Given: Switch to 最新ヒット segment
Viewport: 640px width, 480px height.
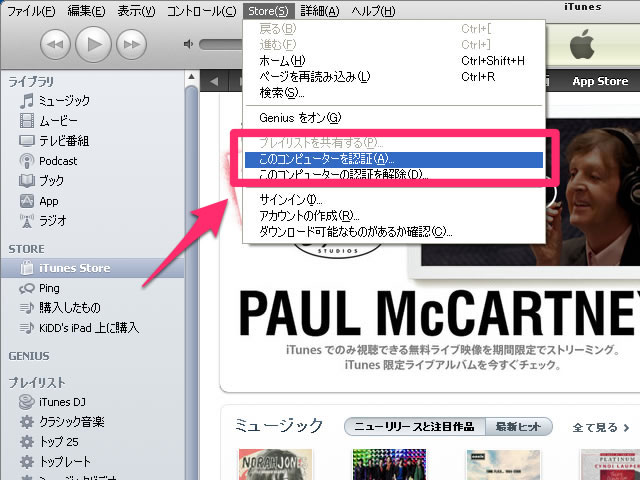Looking at the screenshot, I should 518,427.
